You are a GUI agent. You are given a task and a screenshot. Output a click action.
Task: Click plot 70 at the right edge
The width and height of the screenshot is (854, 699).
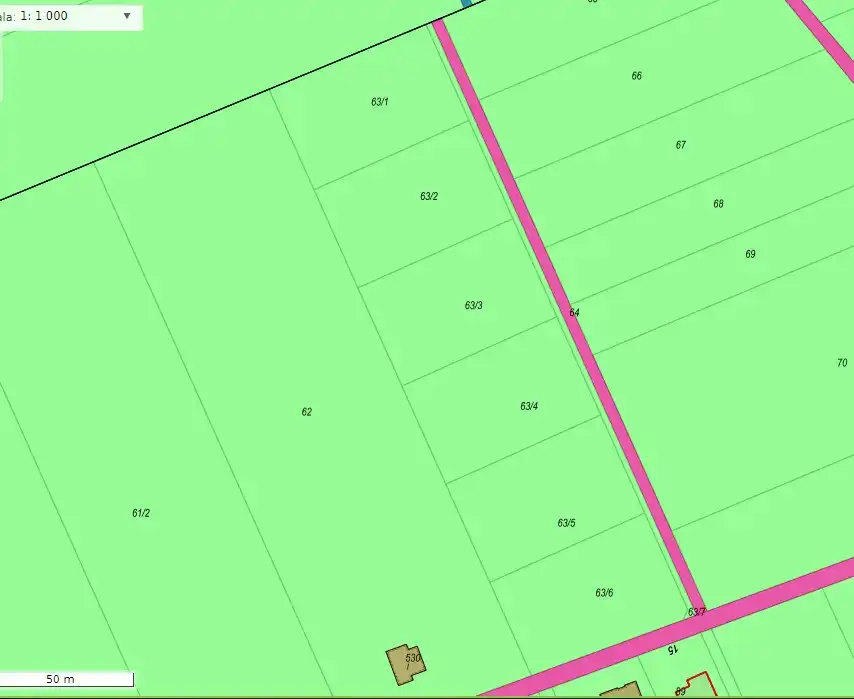coord(841,363)
